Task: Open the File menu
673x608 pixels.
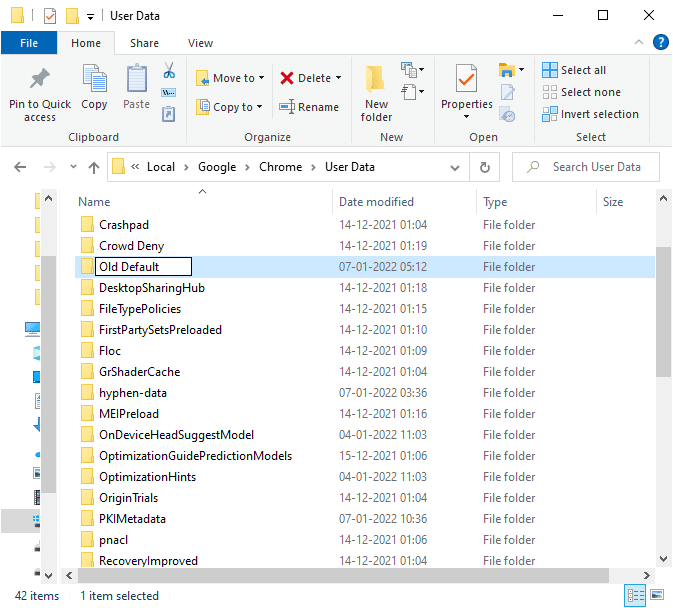Action: click(29, 43)
